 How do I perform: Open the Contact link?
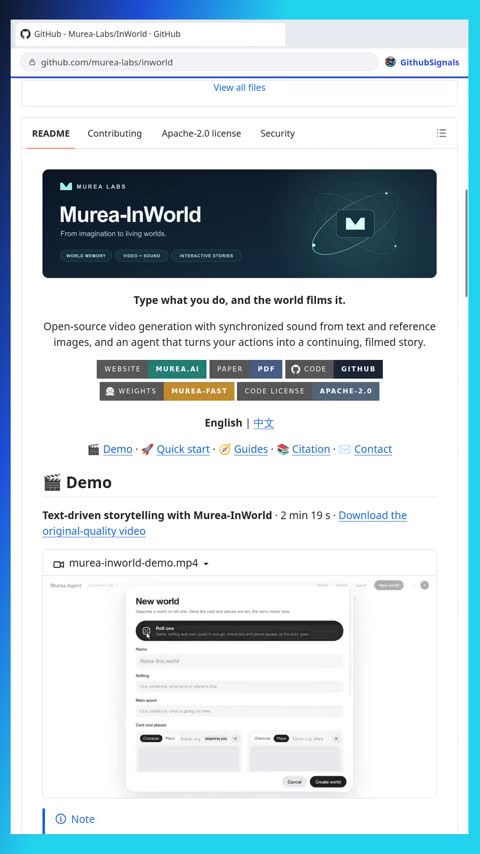point(373,449)
